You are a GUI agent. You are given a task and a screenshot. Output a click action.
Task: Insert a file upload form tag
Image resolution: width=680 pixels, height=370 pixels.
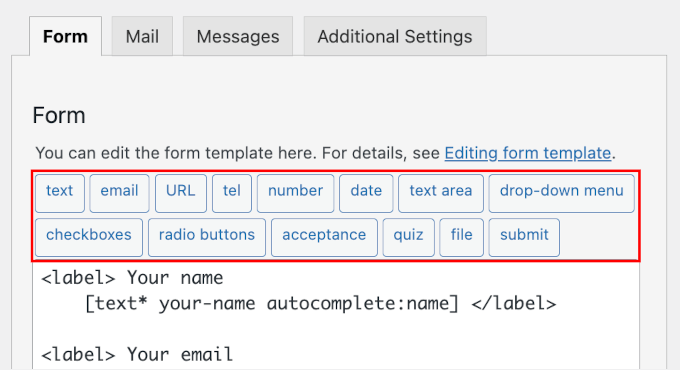tap(461, 238)
